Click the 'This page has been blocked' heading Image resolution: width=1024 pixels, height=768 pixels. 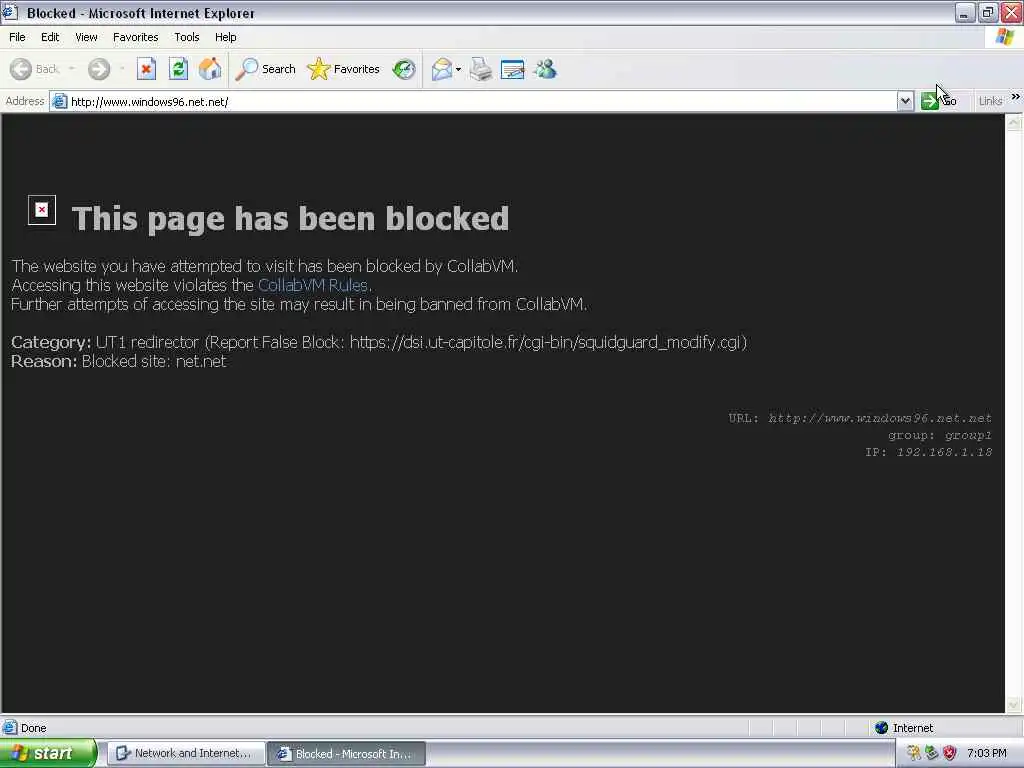click(290, 218)
